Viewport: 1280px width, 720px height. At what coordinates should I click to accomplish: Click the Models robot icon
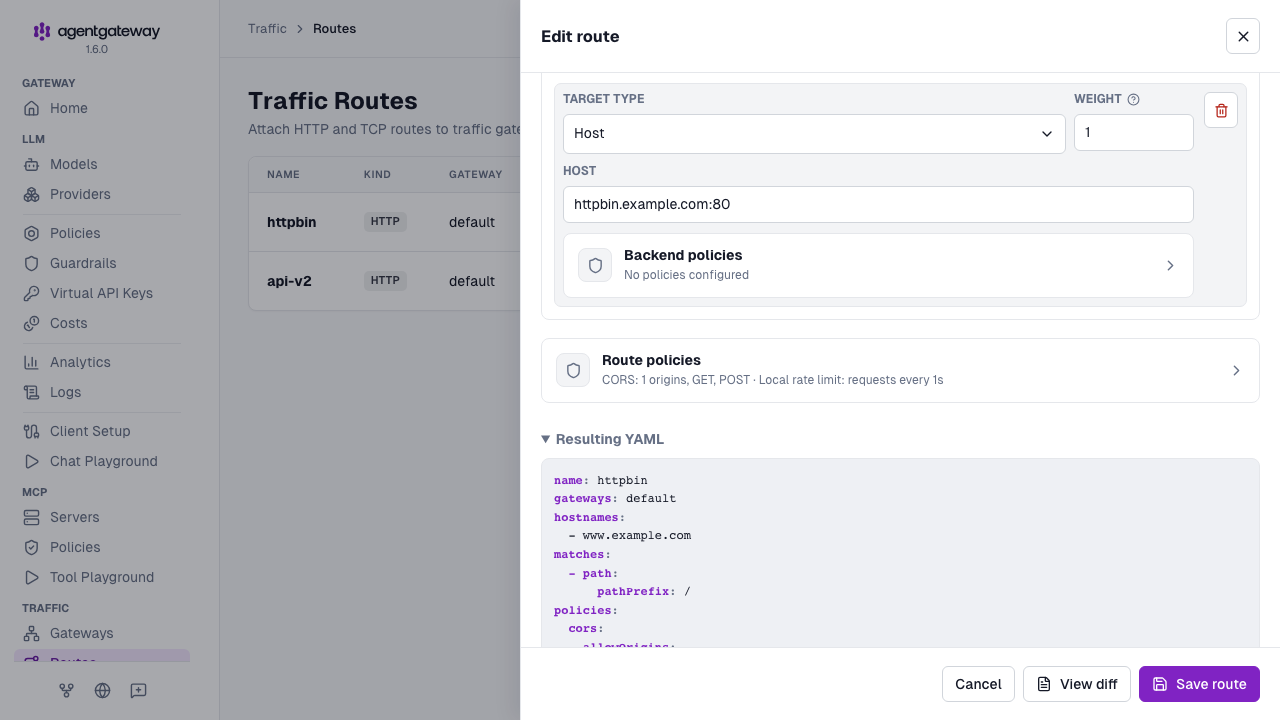tap(32, 164)
